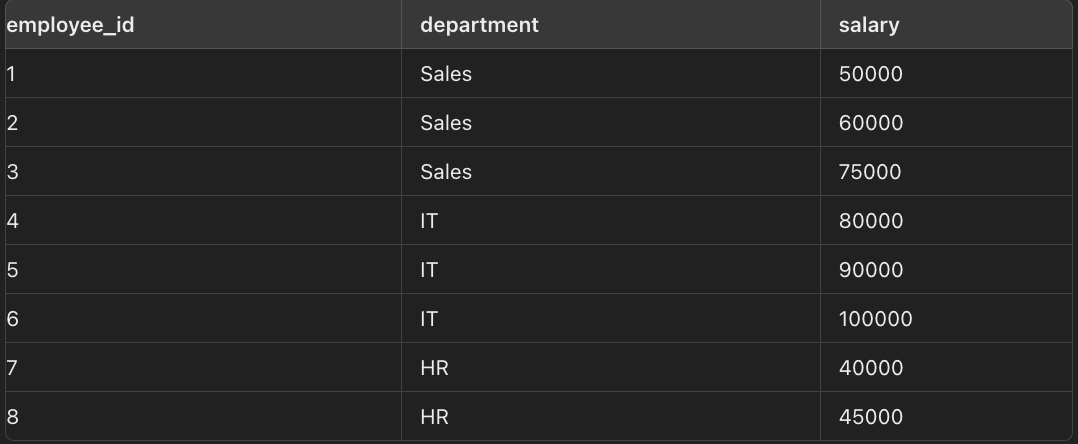1078x444 pixels.
Task: Click the salary column header
Action: click(869, 25)
